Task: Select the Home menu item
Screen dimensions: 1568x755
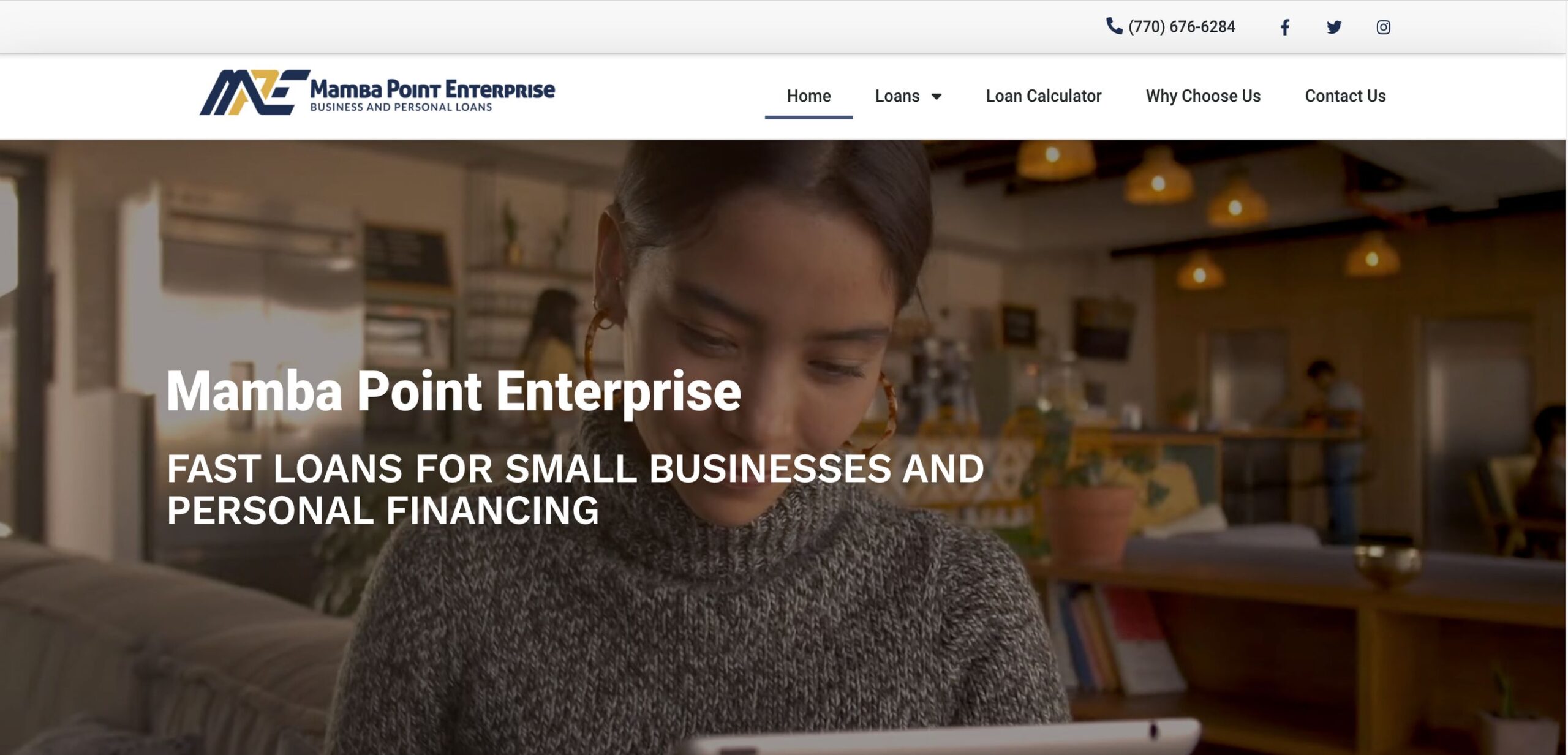Action: pos(809,96)
